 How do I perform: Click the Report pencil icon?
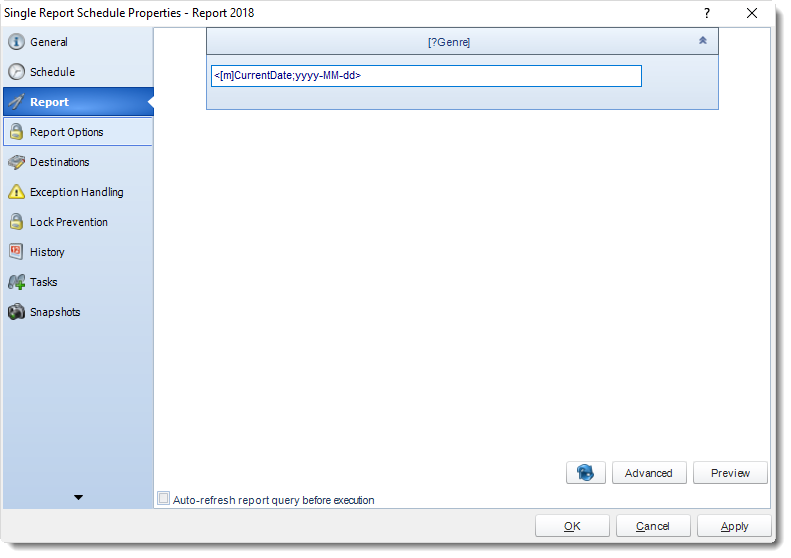coord(16,102)
